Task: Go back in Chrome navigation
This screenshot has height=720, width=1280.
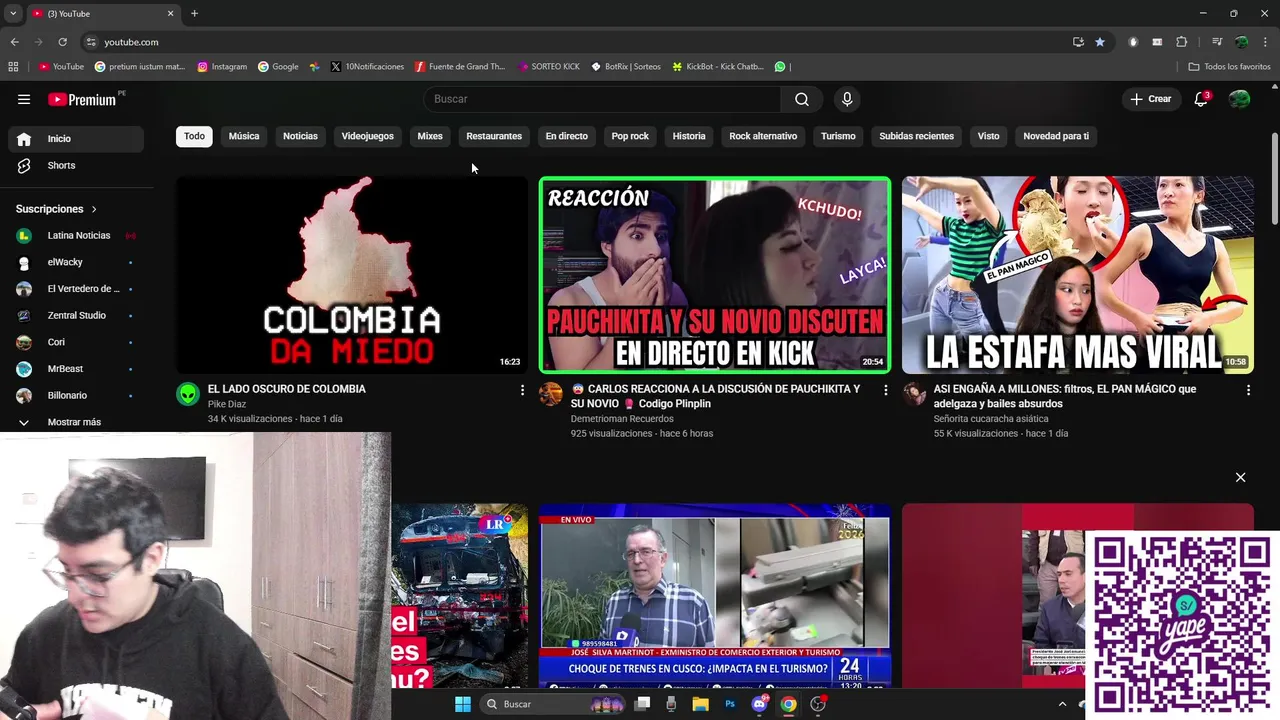Action: coord(14,42)
